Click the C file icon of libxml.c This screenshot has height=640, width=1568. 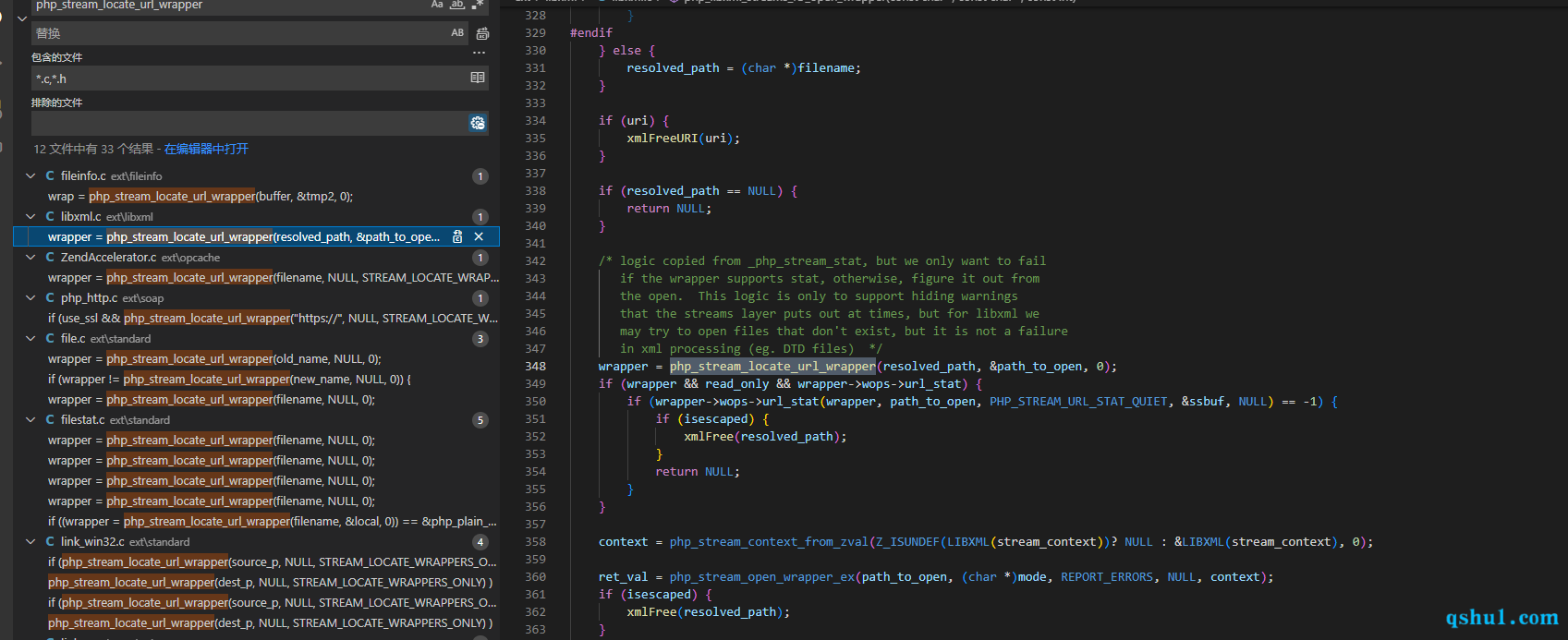50,216
